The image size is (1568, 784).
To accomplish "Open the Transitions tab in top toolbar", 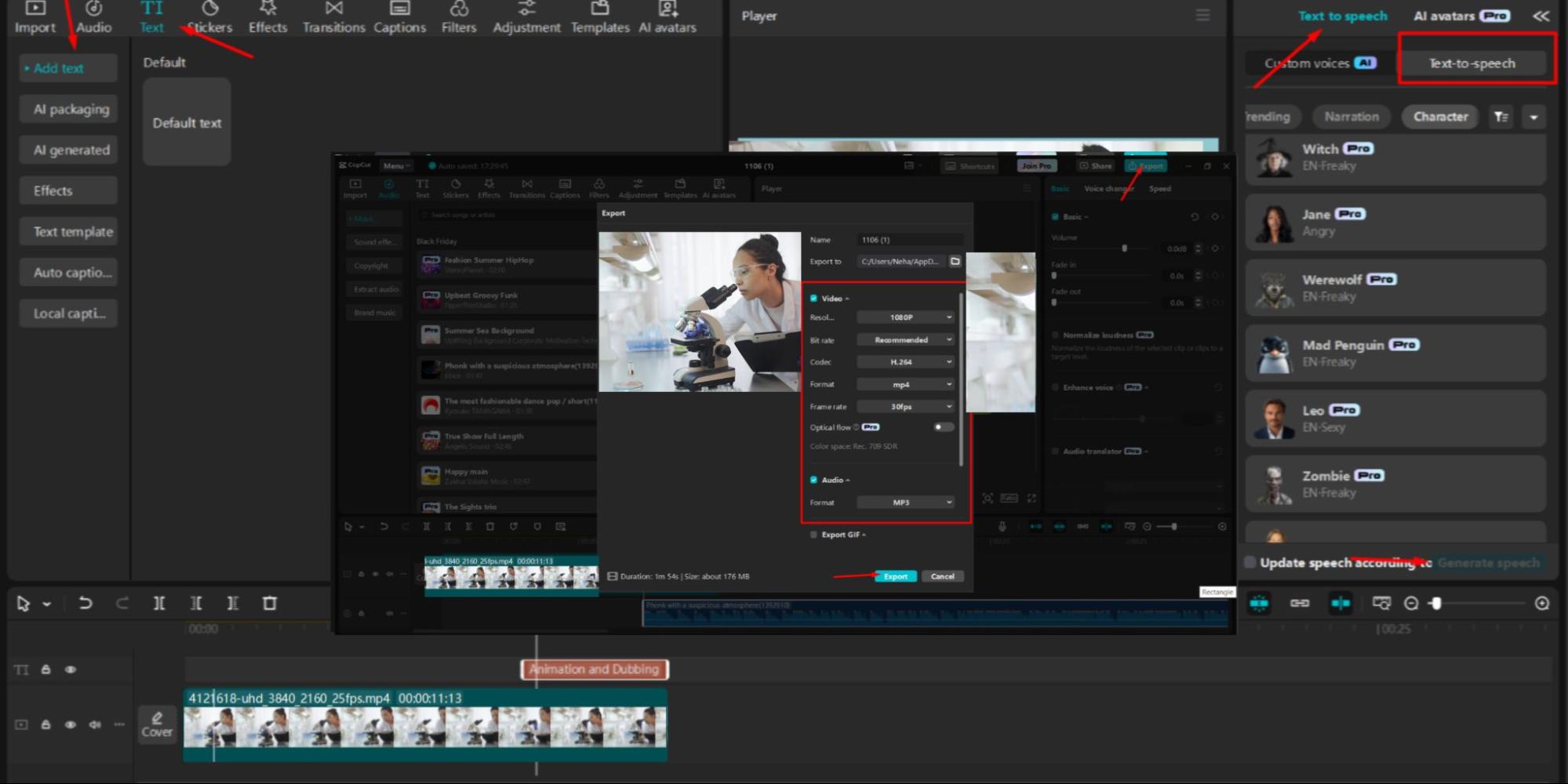I will click(333, 17).
